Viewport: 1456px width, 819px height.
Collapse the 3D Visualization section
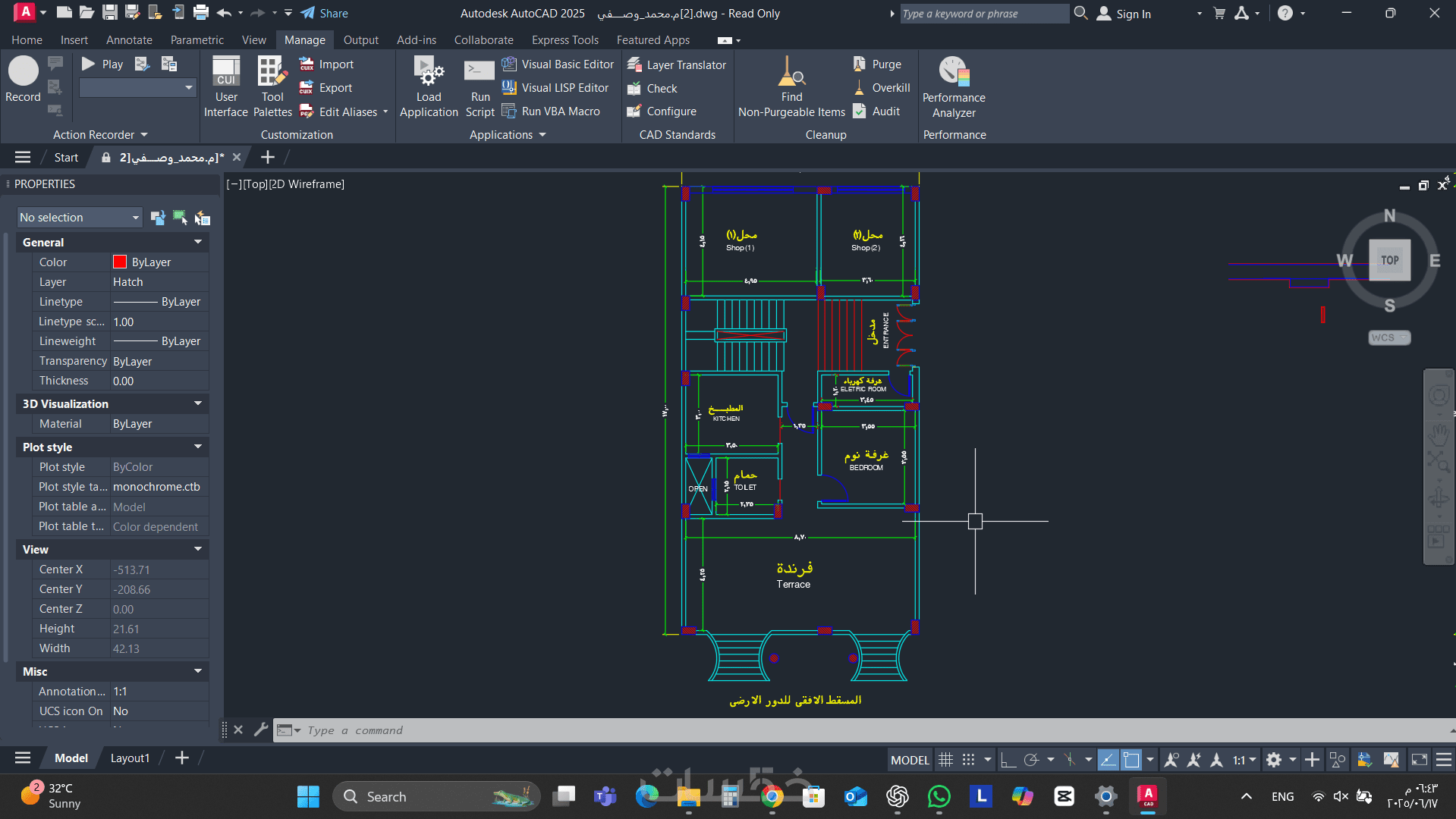198,403
